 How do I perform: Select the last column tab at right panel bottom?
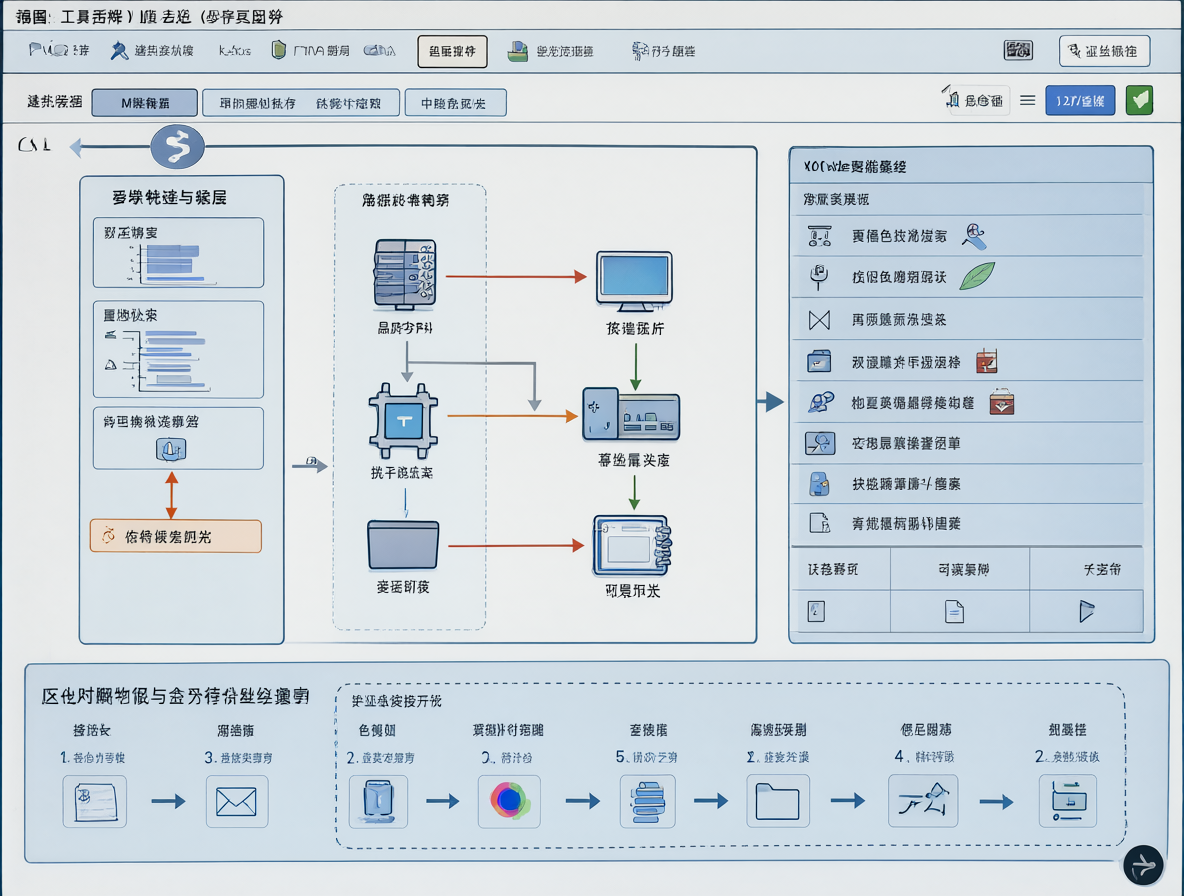point(1086,569)
